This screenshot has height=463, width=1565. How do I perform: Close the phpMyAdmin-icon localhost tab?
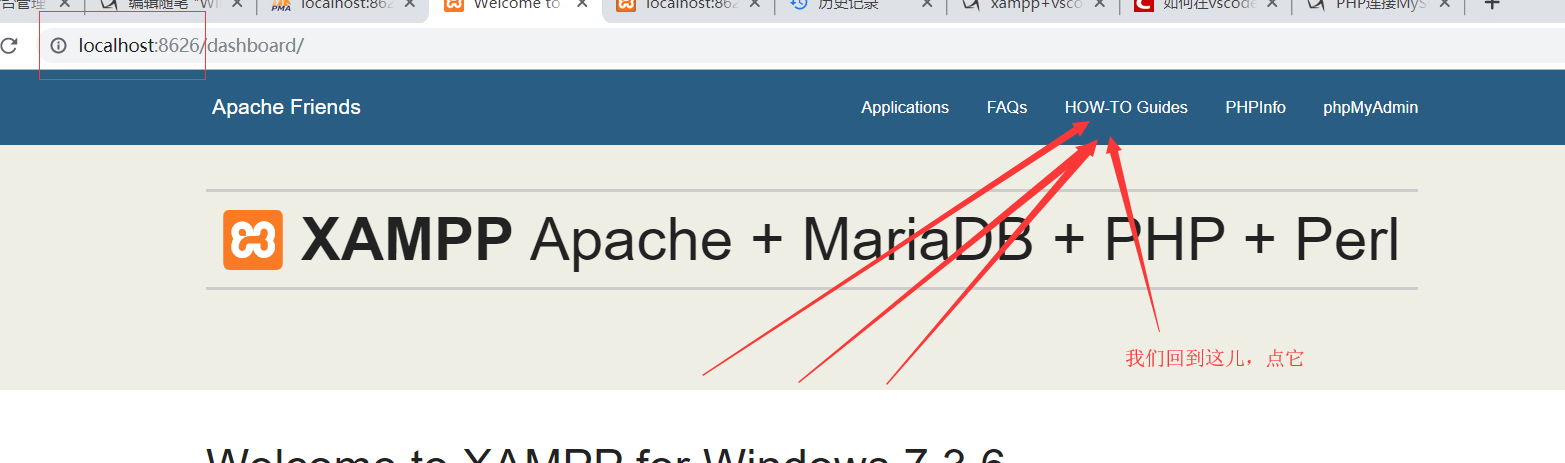(408, 4)
